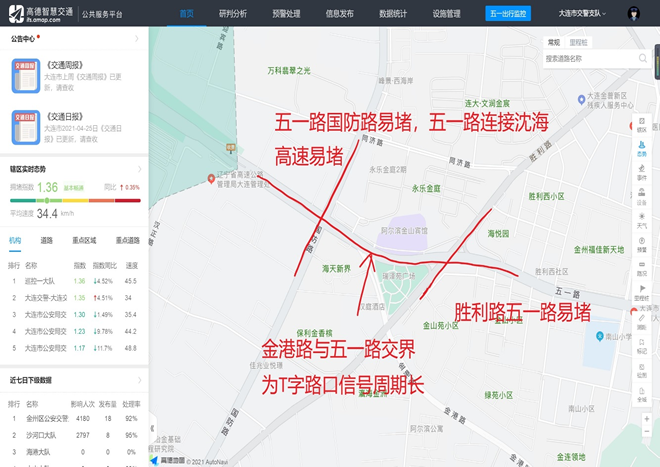660x467 pixels.
Task: Select the 态势 traffic situation tool
Action: (641, 149)
